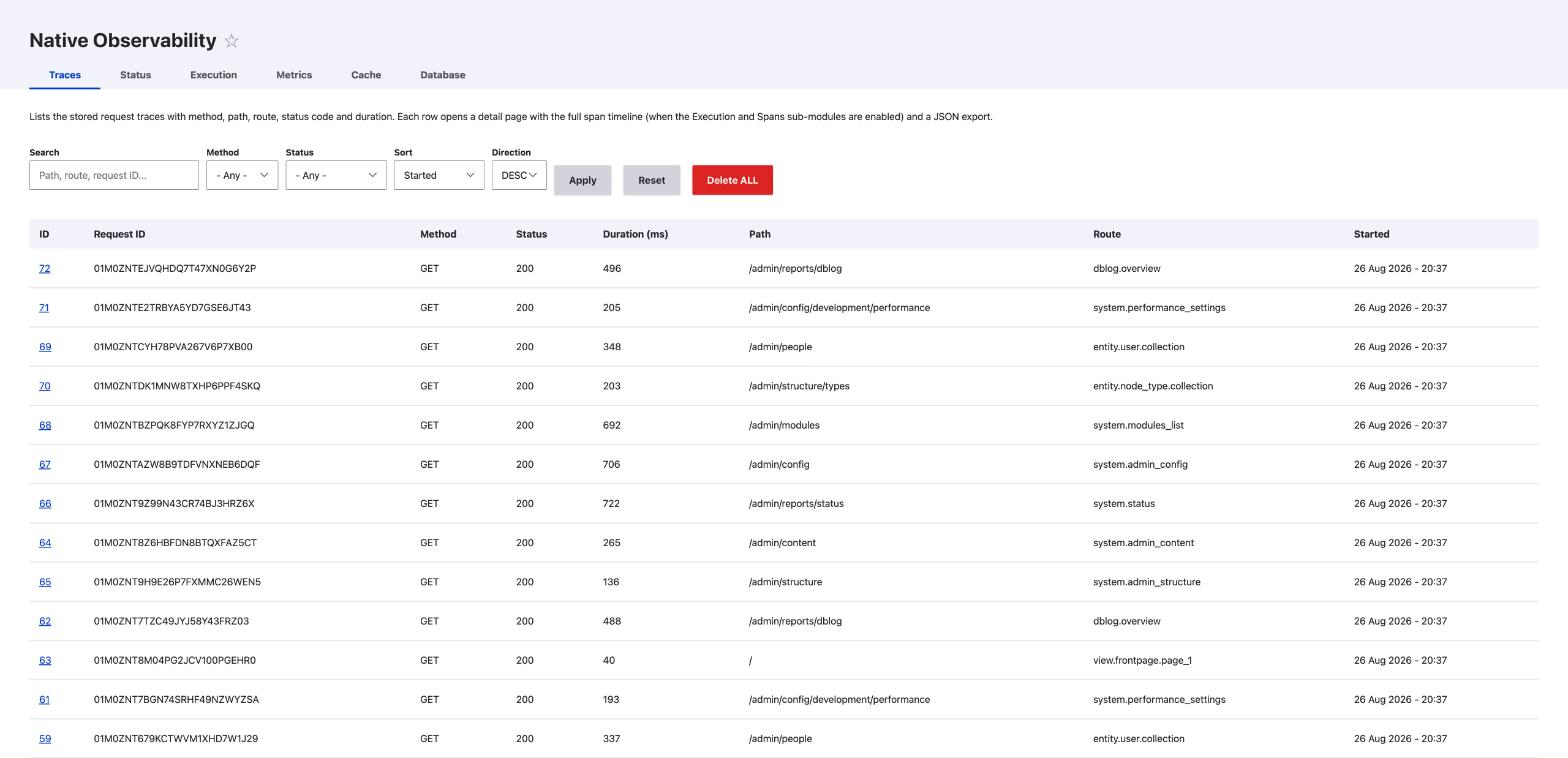Click the Status column header in table
This screenshot has height=758, width=1568.
pyautogui.click(x=531, y=234)
